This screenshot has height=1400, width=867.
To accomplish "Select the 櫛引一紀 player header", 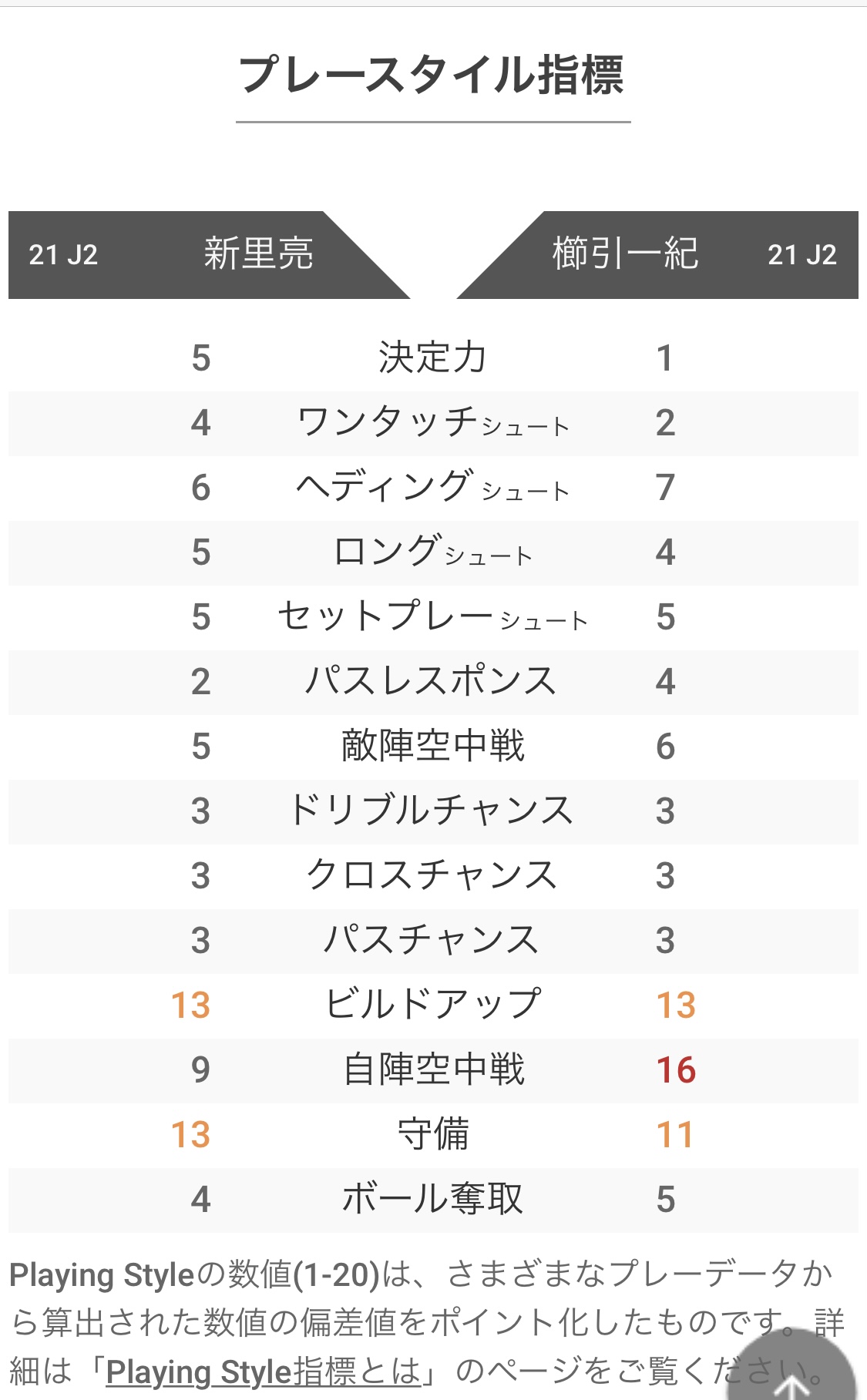I will point(625,254).
